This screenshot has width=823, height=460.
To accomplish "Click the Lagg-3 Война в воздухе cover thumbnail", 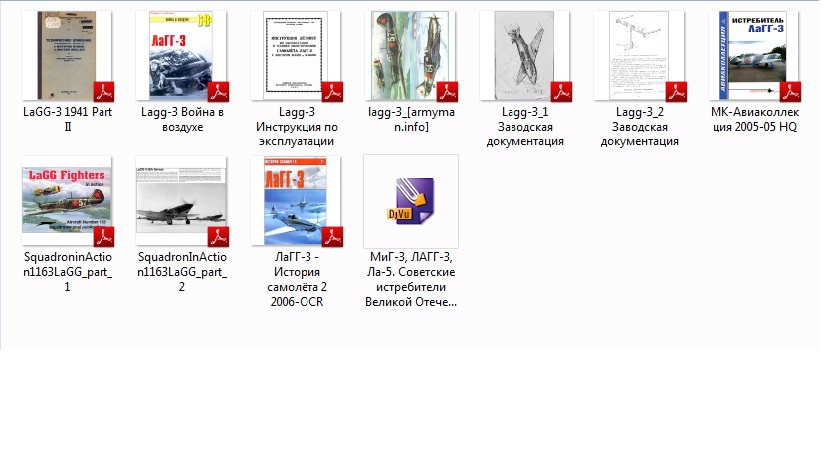I will click(x=182, y=56).
